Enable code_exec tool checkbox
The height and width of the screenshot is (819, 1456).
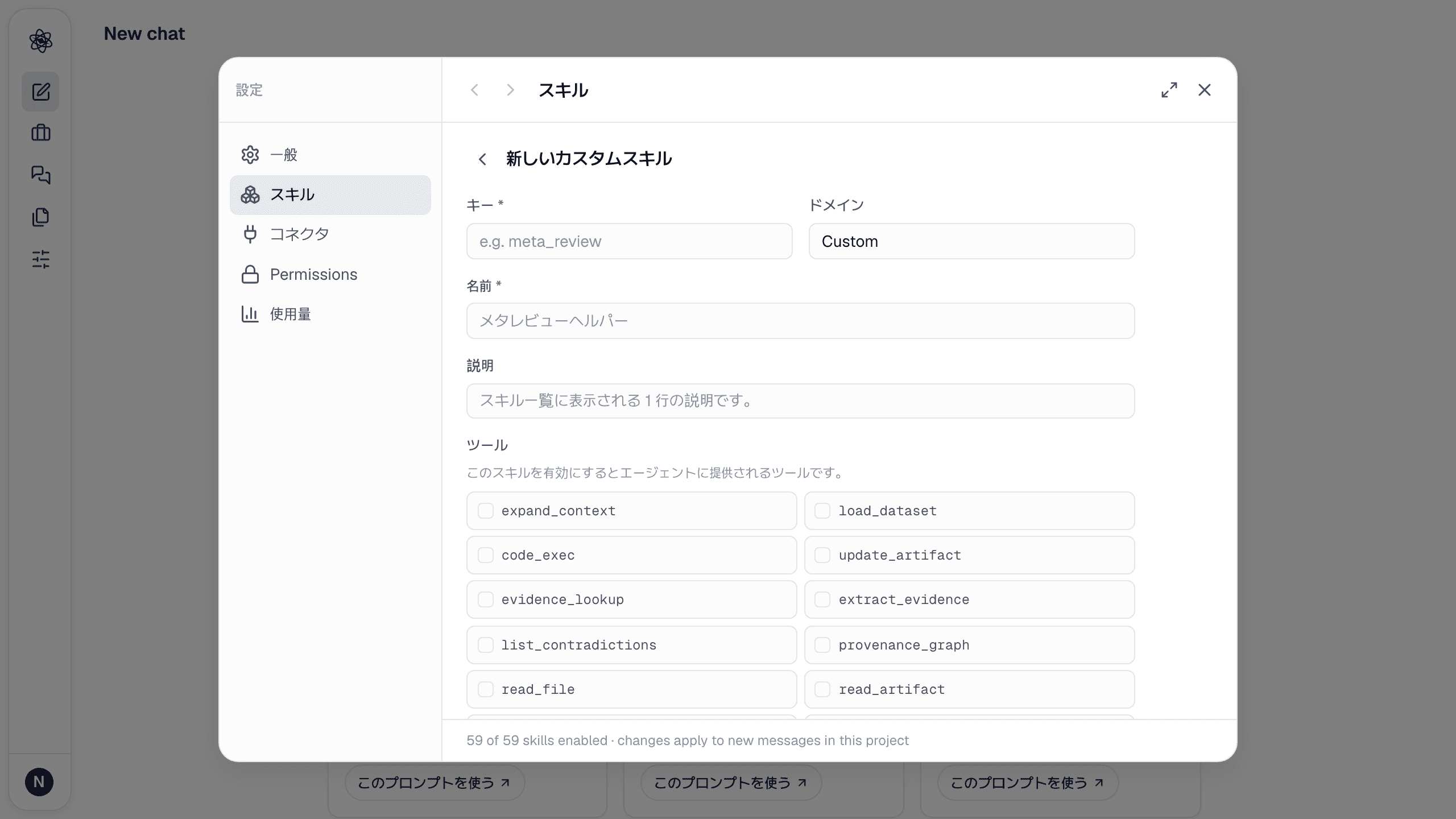coord(486,555)
